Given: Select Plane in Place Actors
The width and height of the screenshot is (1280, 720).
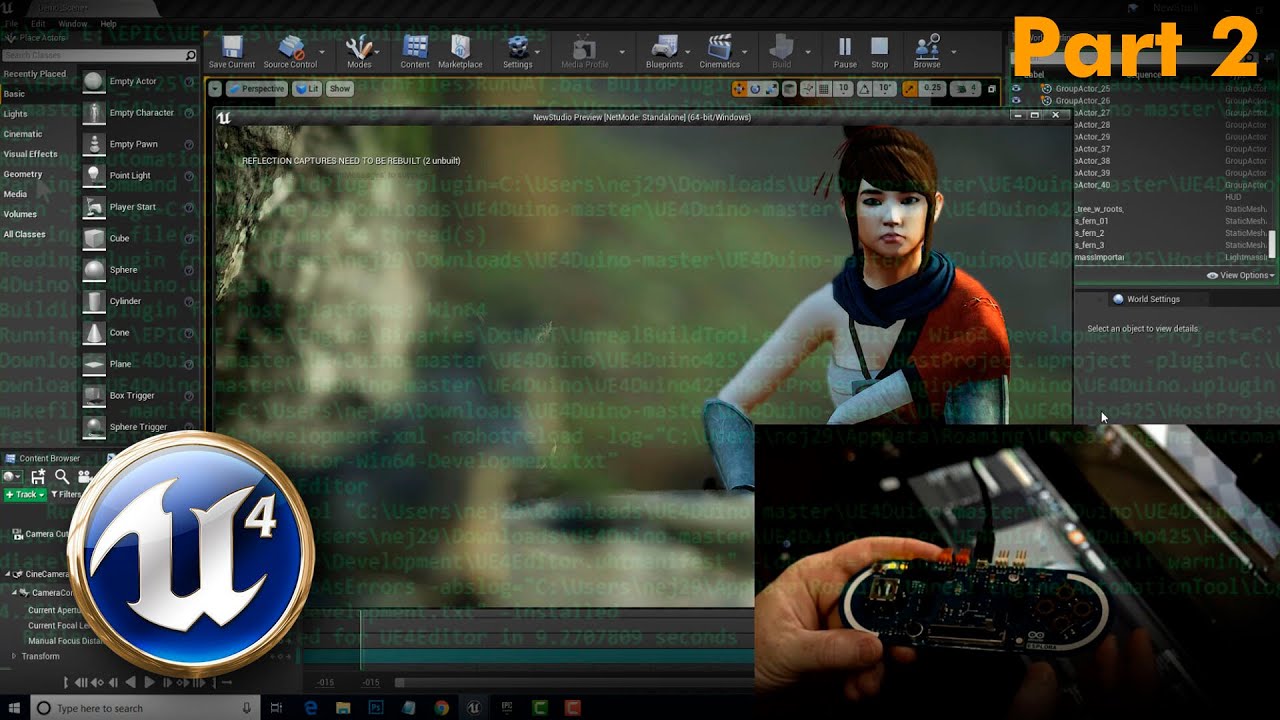Looking at the screenshot, I should [138, 364].
